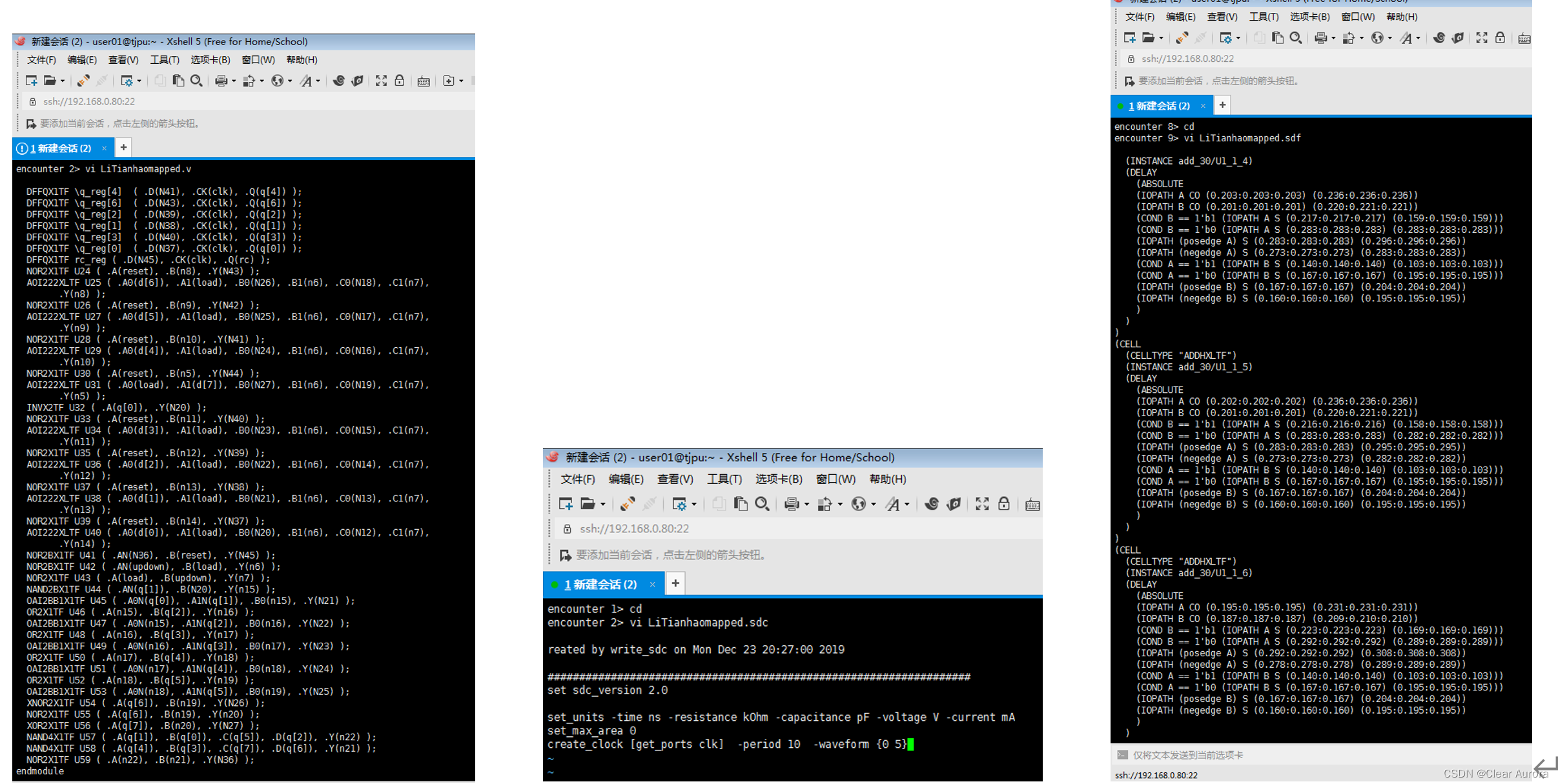Open the globe encoding dropdown in the left window toolbar
1558x784 pixels.
pos(290,81)
